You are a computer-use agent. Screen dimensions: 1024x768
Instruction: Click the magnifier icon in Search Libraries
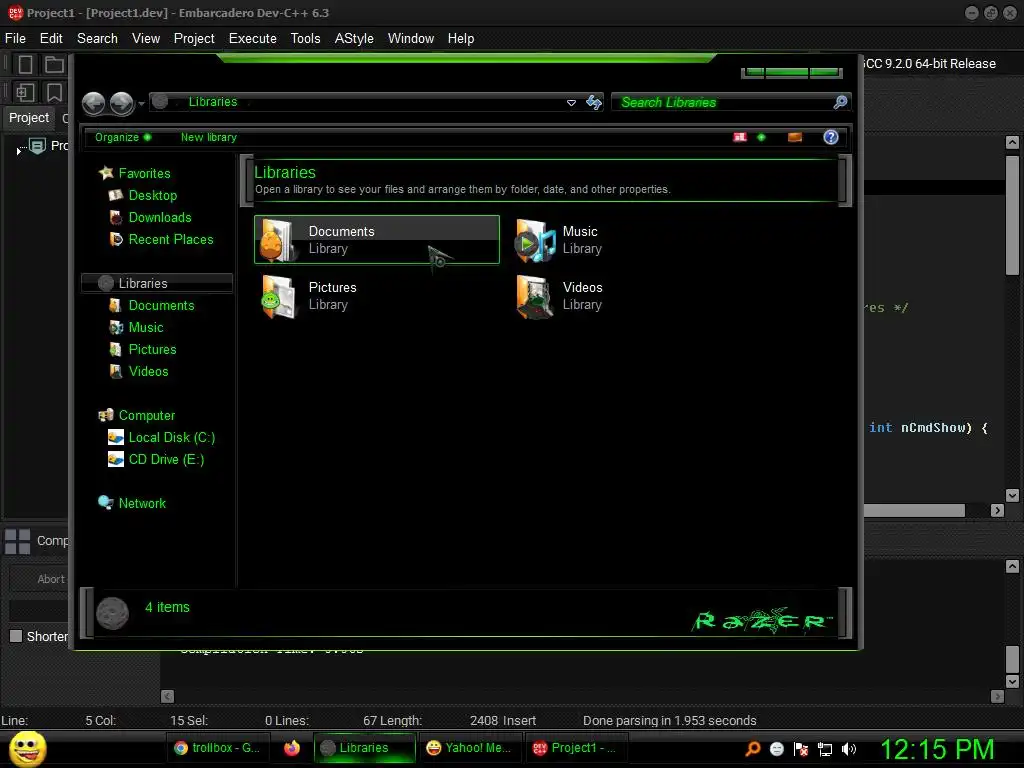tap(840, 102)
